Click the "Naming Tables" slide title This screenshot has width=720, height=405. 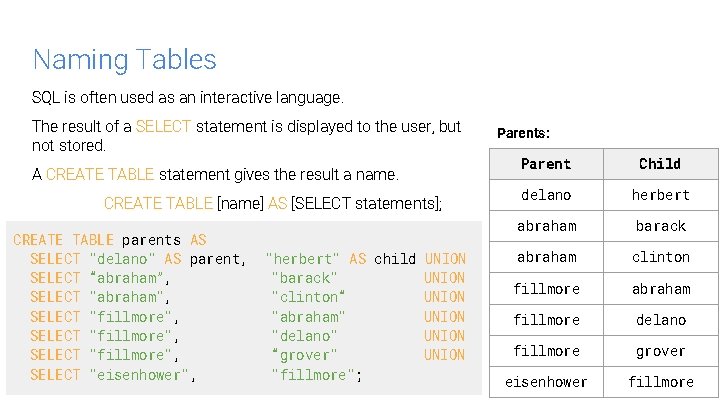(124, 60)
